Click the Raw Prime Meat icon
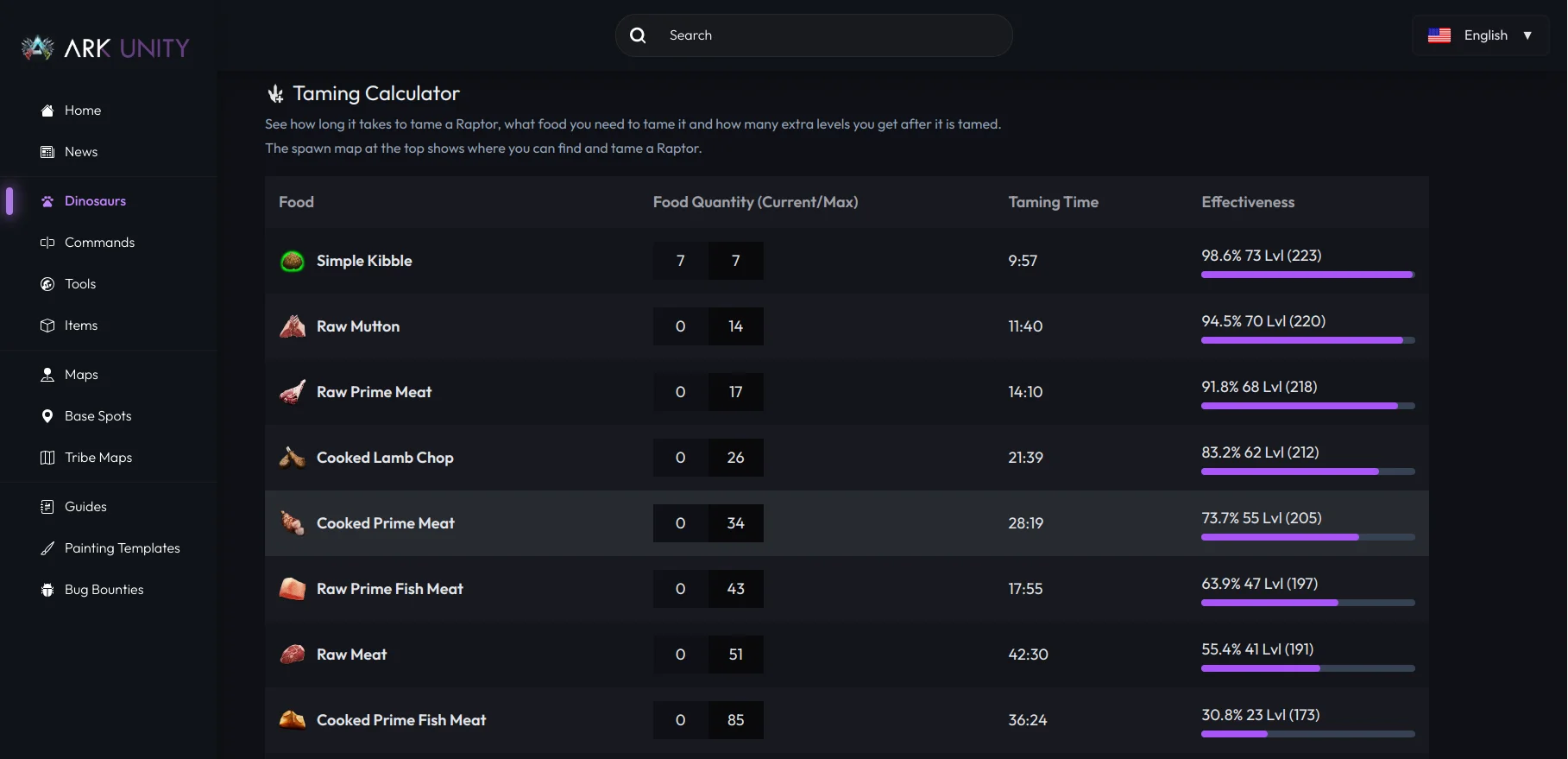 tap(293, 392)
